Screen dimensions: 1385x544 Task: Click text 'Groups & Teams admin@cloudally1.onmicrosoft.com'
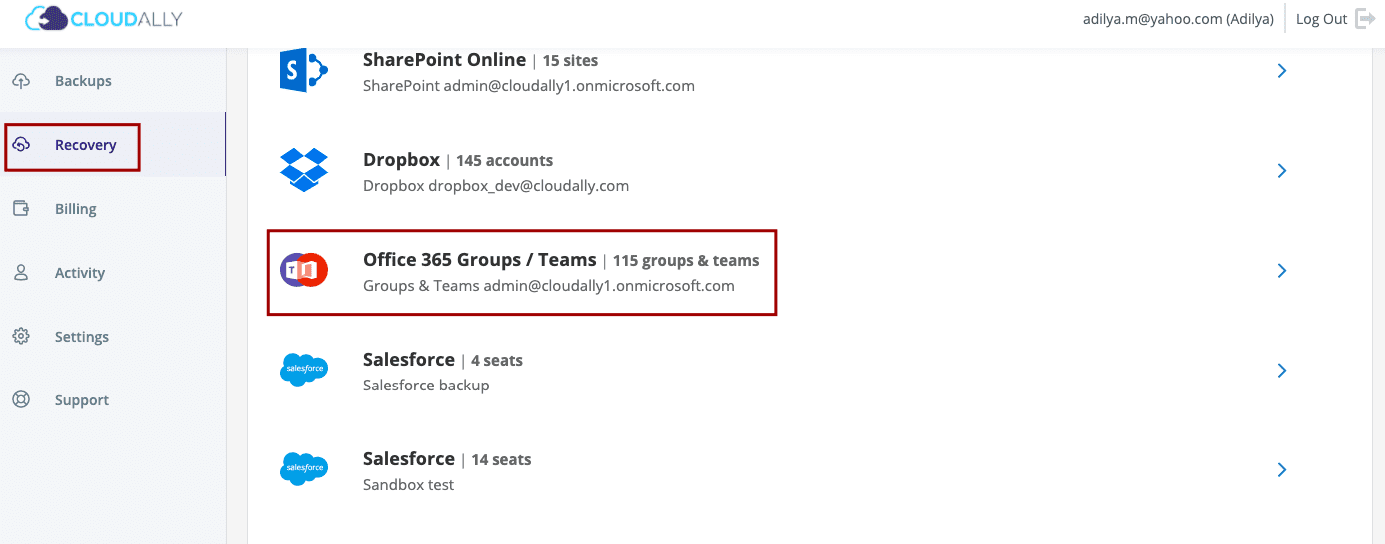pyautogui.click(x=549, y=286)
